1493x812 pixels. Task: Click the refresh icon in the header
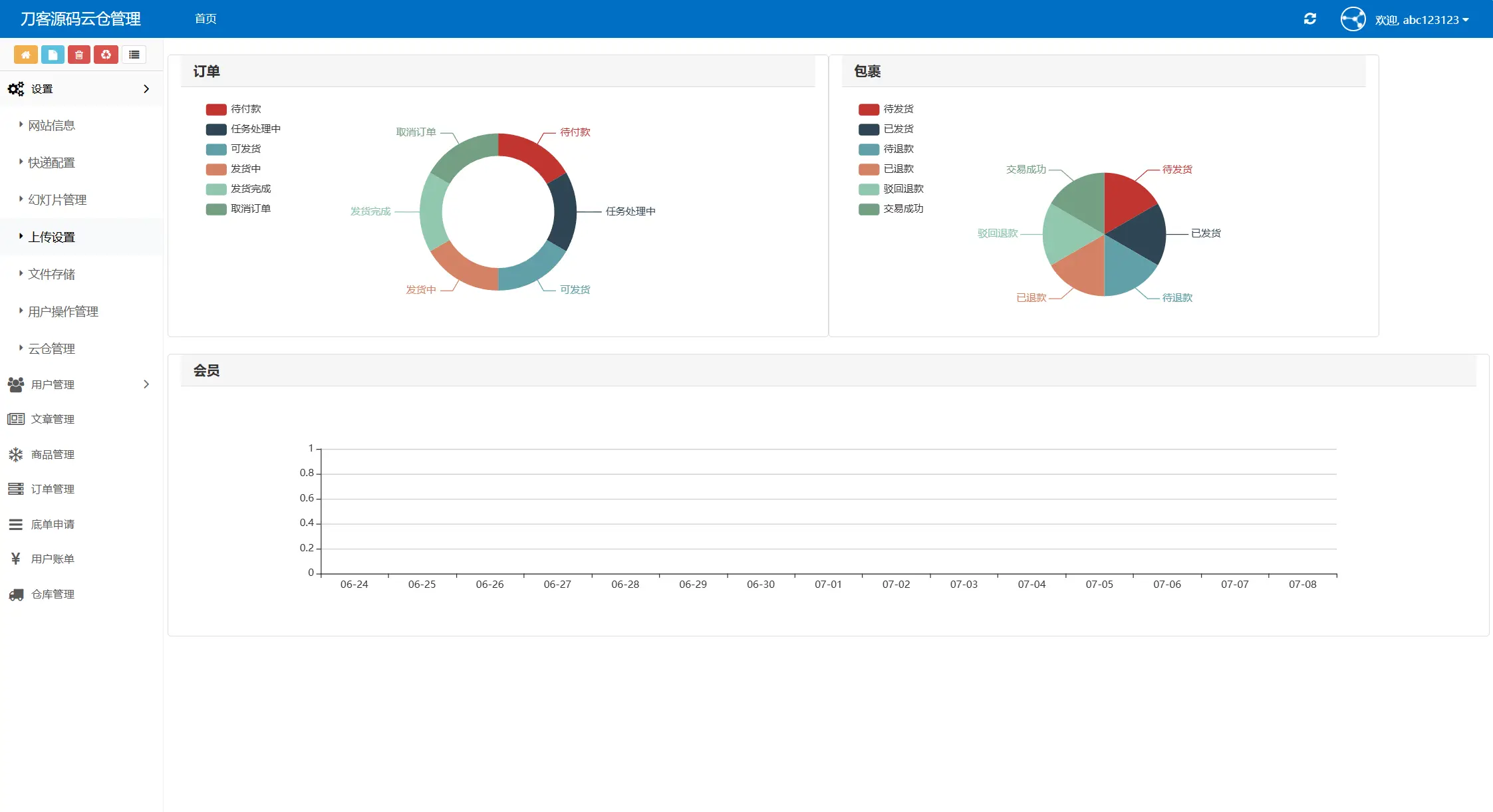pos(1309,19)
